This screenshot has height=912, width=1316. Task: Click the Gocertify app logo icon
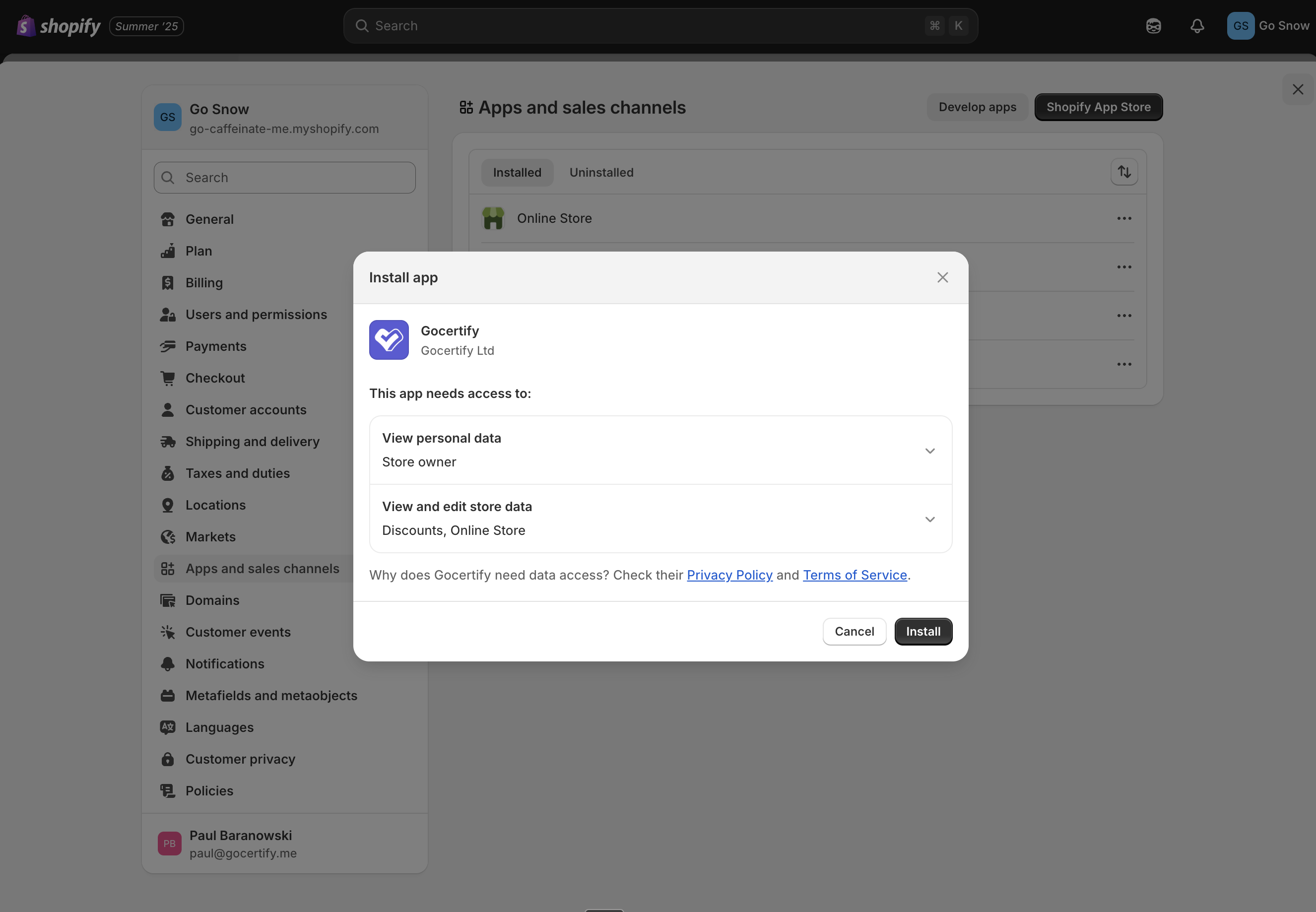(x=389, y=340)
